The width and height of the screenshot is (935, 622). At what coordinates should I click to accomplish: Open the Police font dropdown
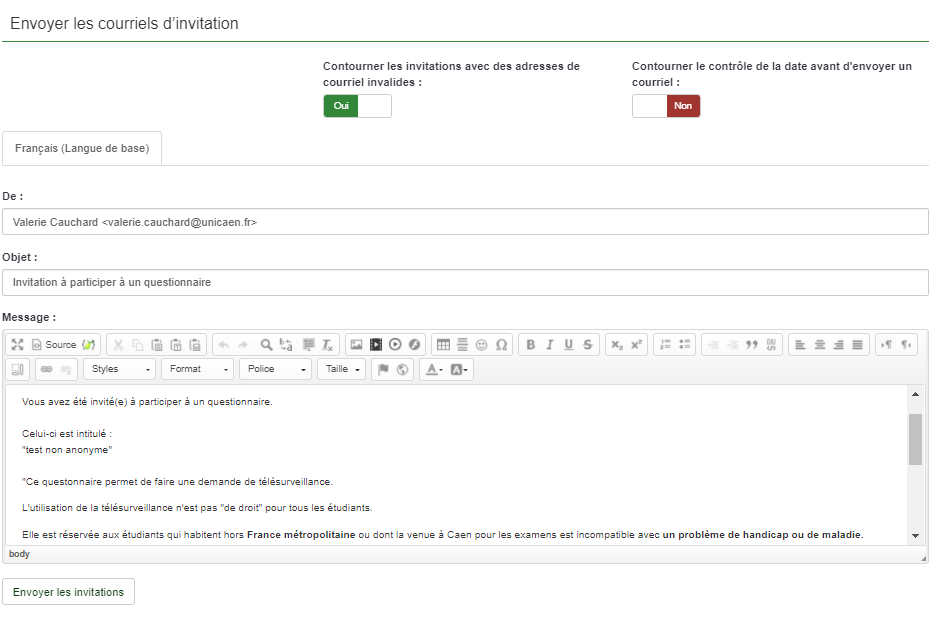(276, 369)
